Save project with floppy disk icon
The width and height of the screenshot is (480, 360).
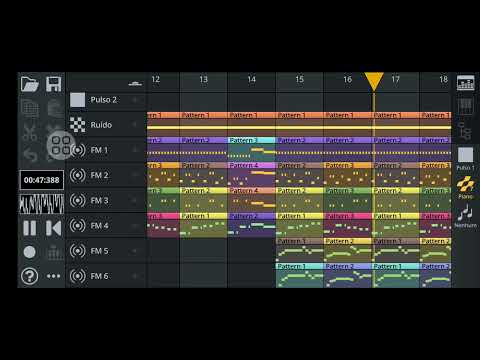click(x=54, y=84)
